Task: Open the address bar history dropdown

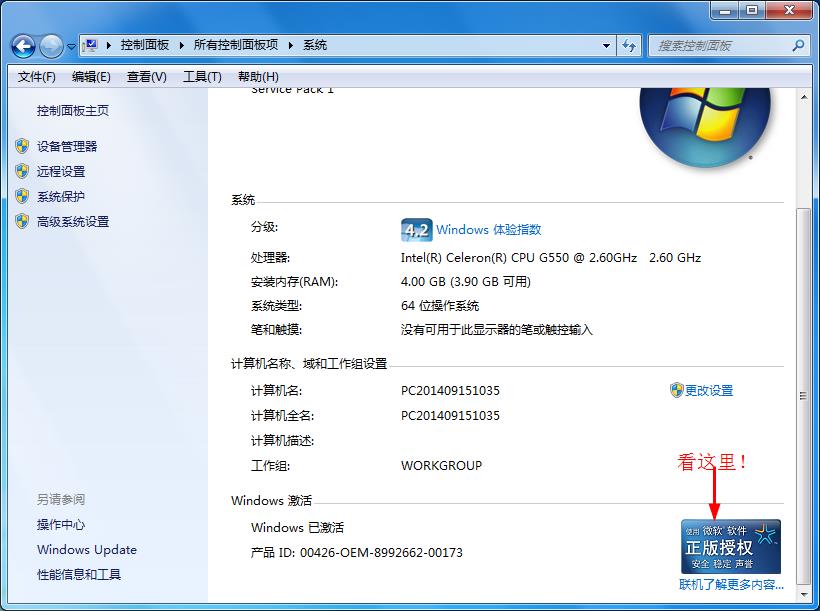Action: (x=606, y=45)
